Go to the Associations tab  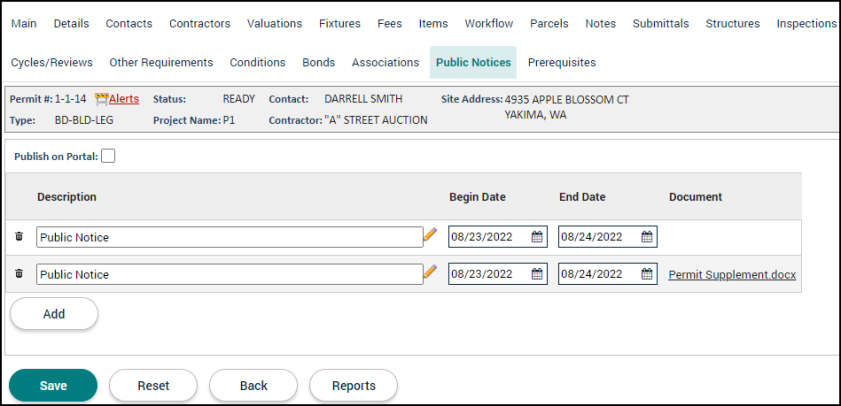point(385,62)
